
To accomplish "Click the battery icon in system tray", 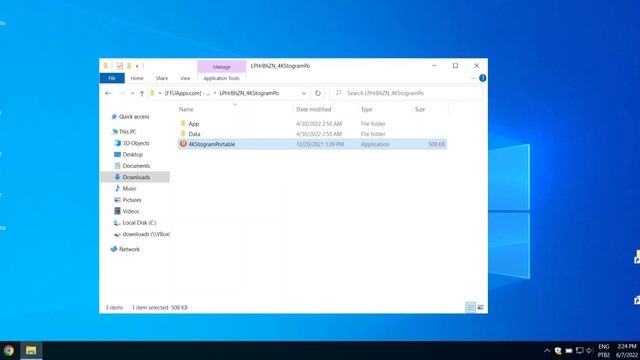I will (x=569, y=351).
